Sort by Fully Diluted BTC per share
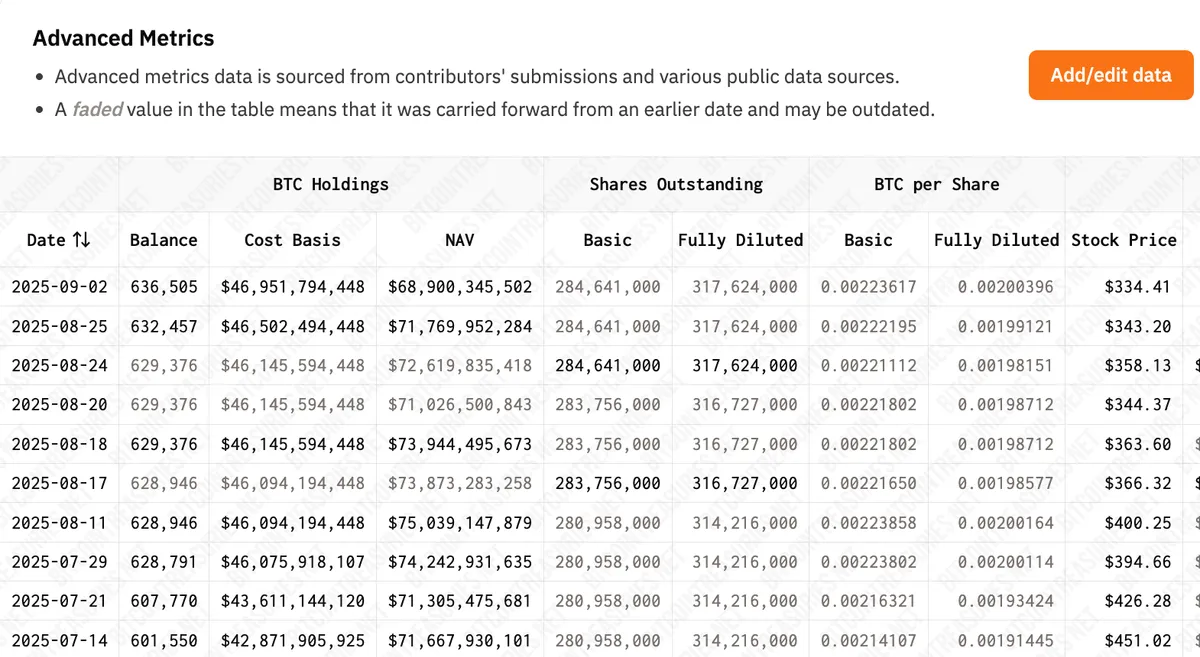The width and height of the screenshot is (1200, 657). (996, 240)
